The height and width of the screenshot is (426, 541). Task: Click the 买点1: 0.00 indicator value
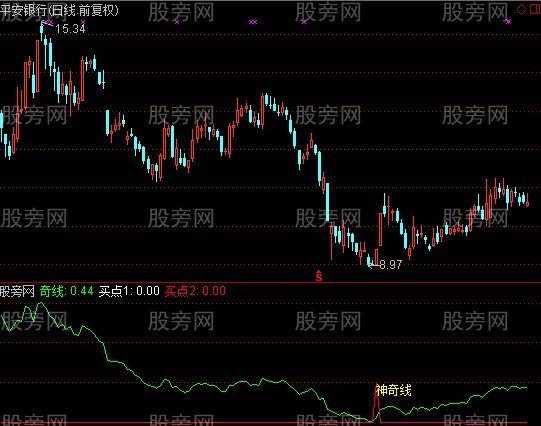(x=129, y=291)
